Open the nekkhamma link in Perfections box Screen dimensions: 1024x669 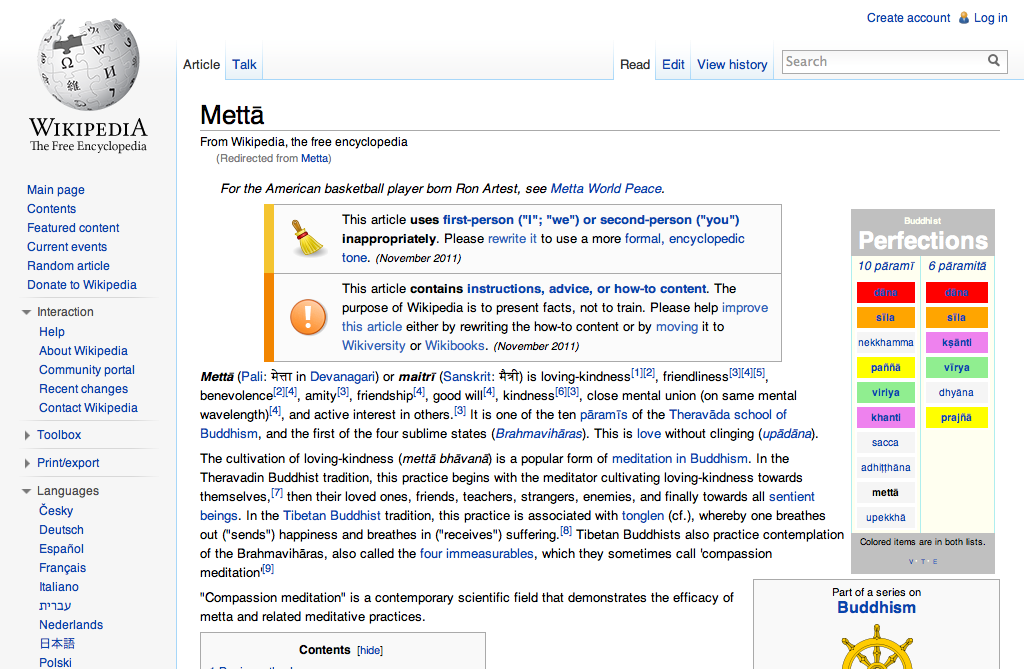[x=886, y=342]
